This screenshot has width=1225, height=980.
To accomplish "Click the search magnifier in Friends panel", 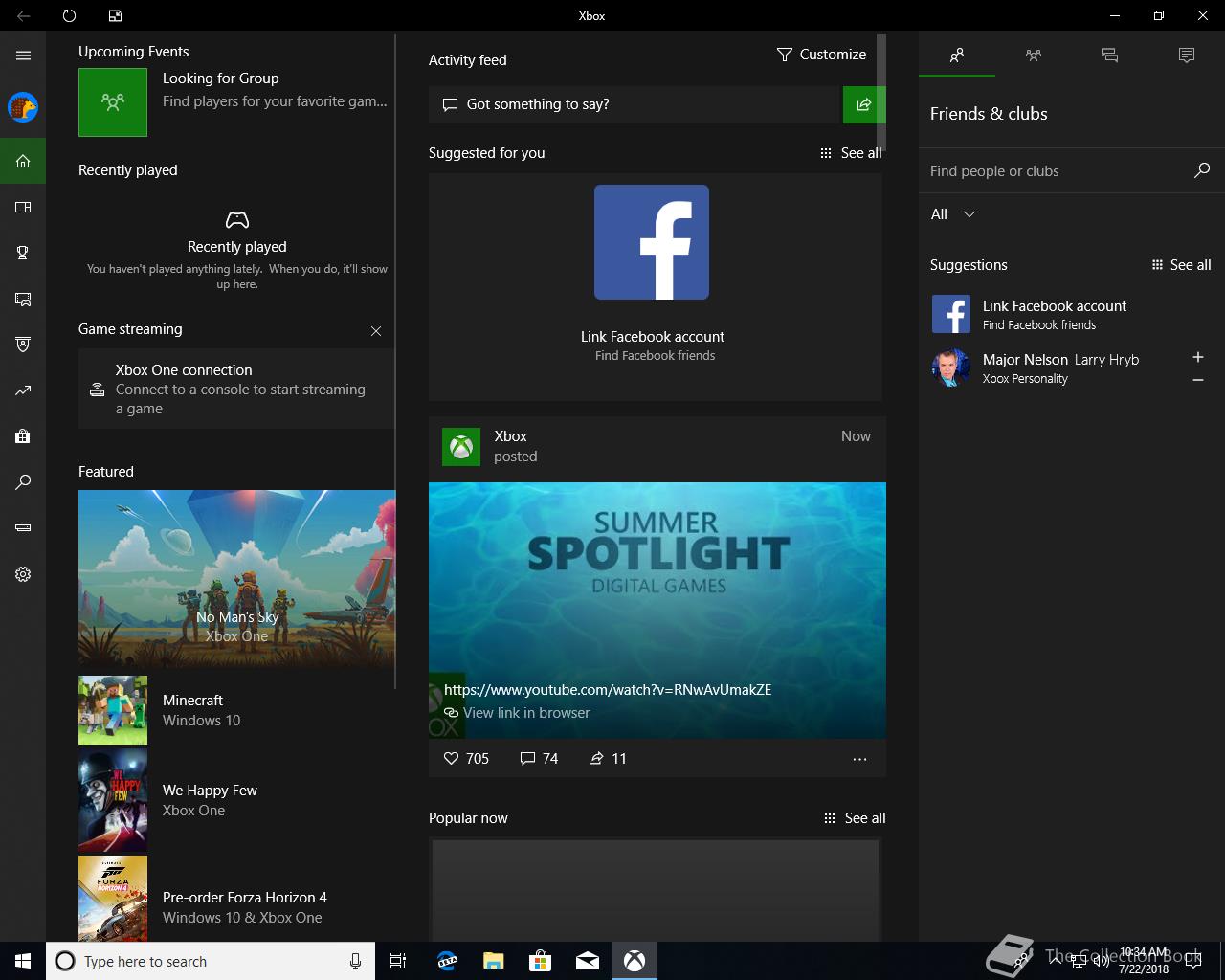I will pyautogui.click(x=1202, y=170).
